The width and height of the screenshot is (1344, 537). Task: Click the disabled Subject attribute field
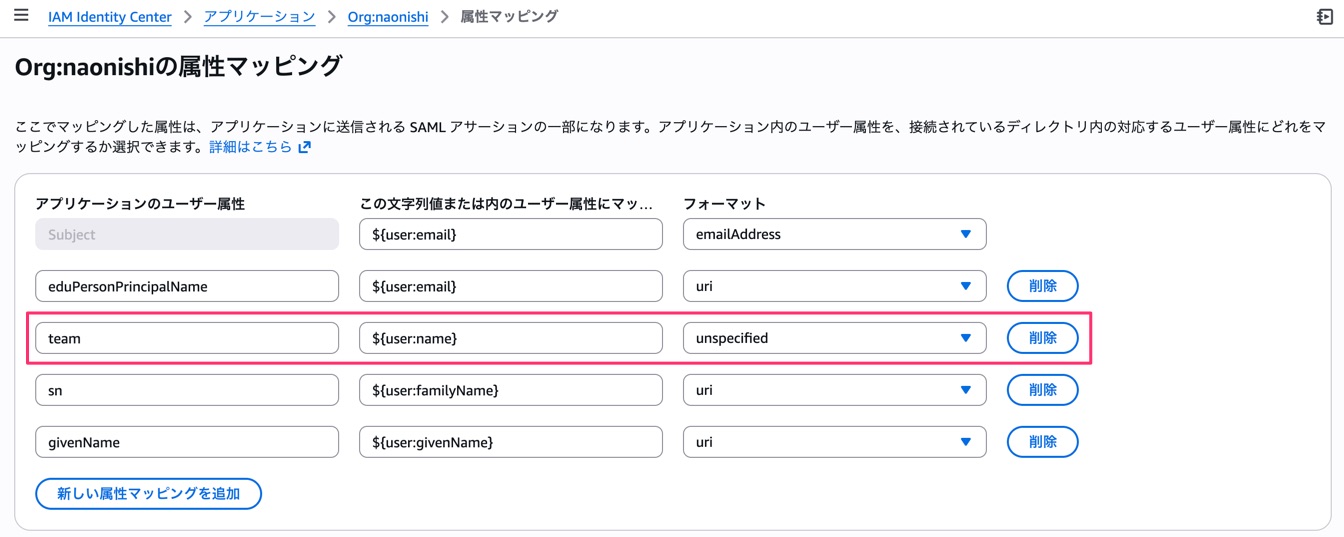point(187,234)
